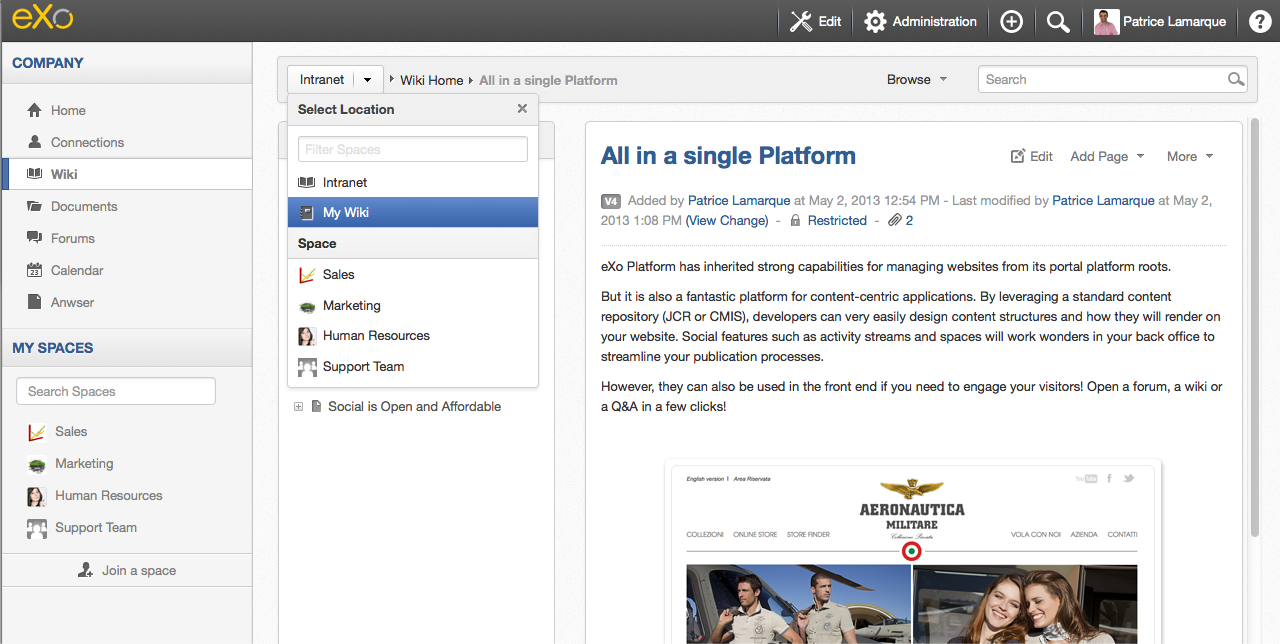Click the padlock Restricted icon
The image size is (1280, 644).
pos(796,220)
